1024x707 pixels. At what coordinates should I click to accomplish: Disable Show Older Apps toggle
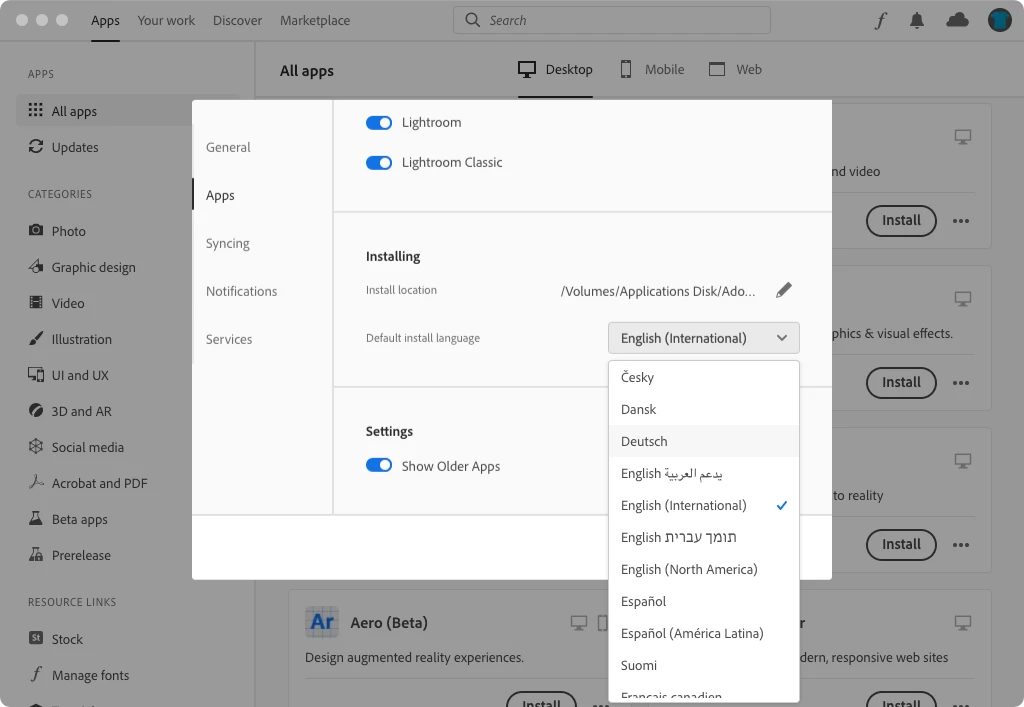[379, 465]
